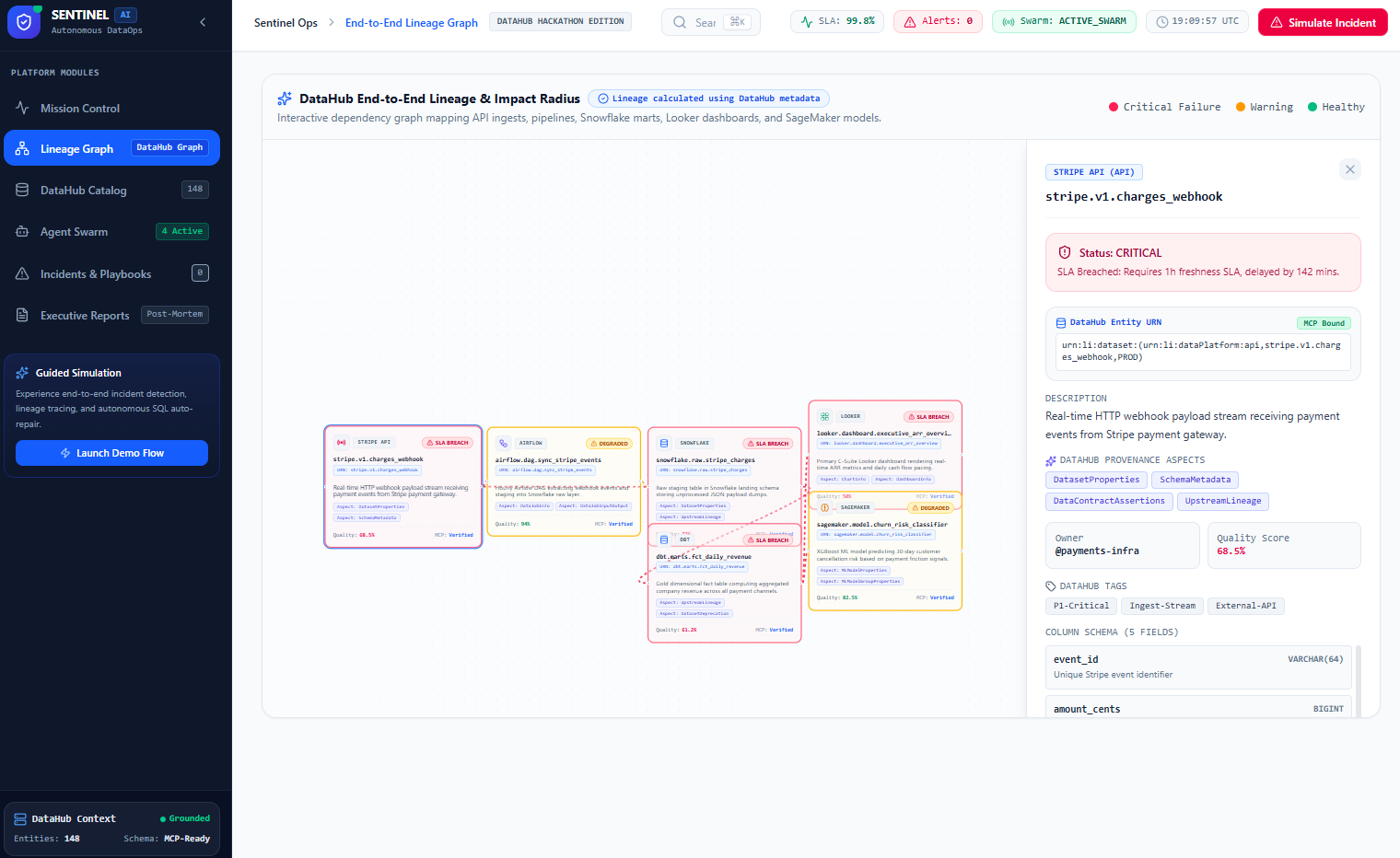The height and width of the screenshot is (858, 1400).
Task: Click Incidents & Playbooks warning icon
Action: [x=22, y=274]
